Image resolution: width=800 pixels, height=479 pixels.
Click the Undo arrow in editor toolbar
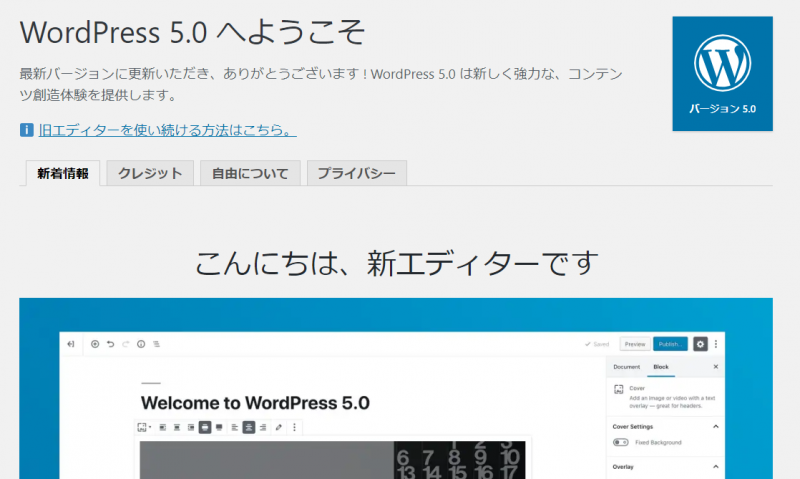click(110, 344)
